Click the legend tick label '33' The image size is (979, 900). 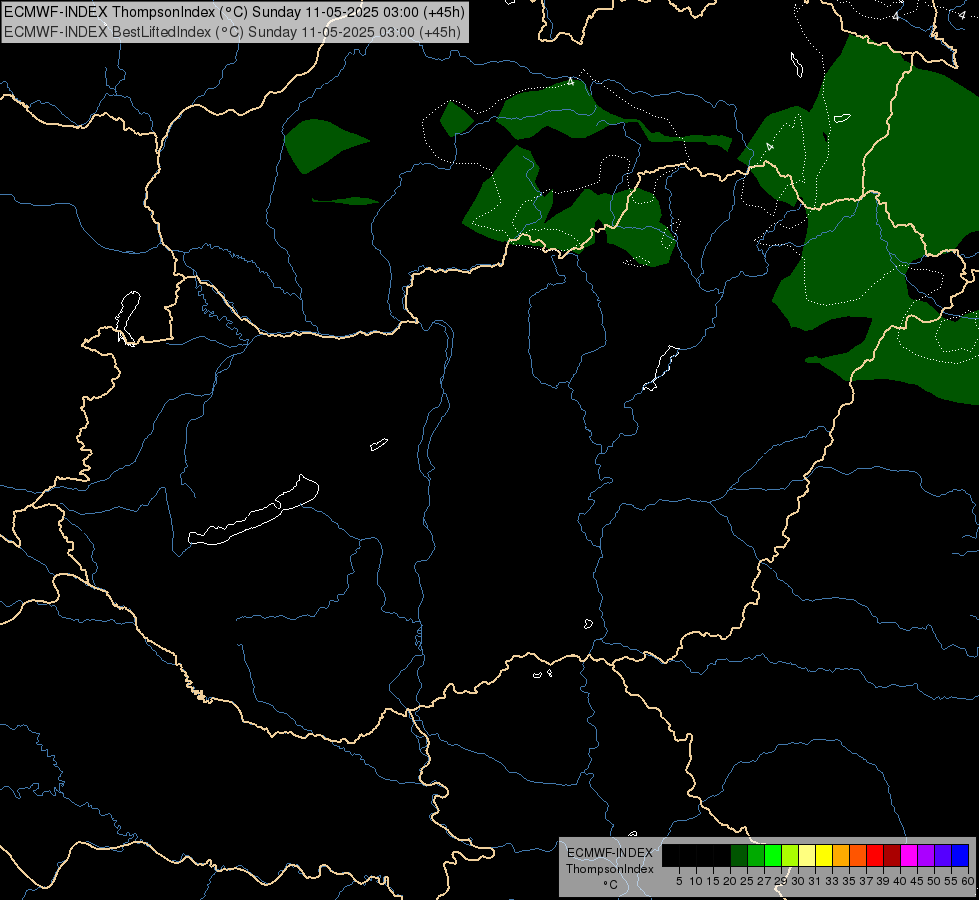[x=832, y=881]
